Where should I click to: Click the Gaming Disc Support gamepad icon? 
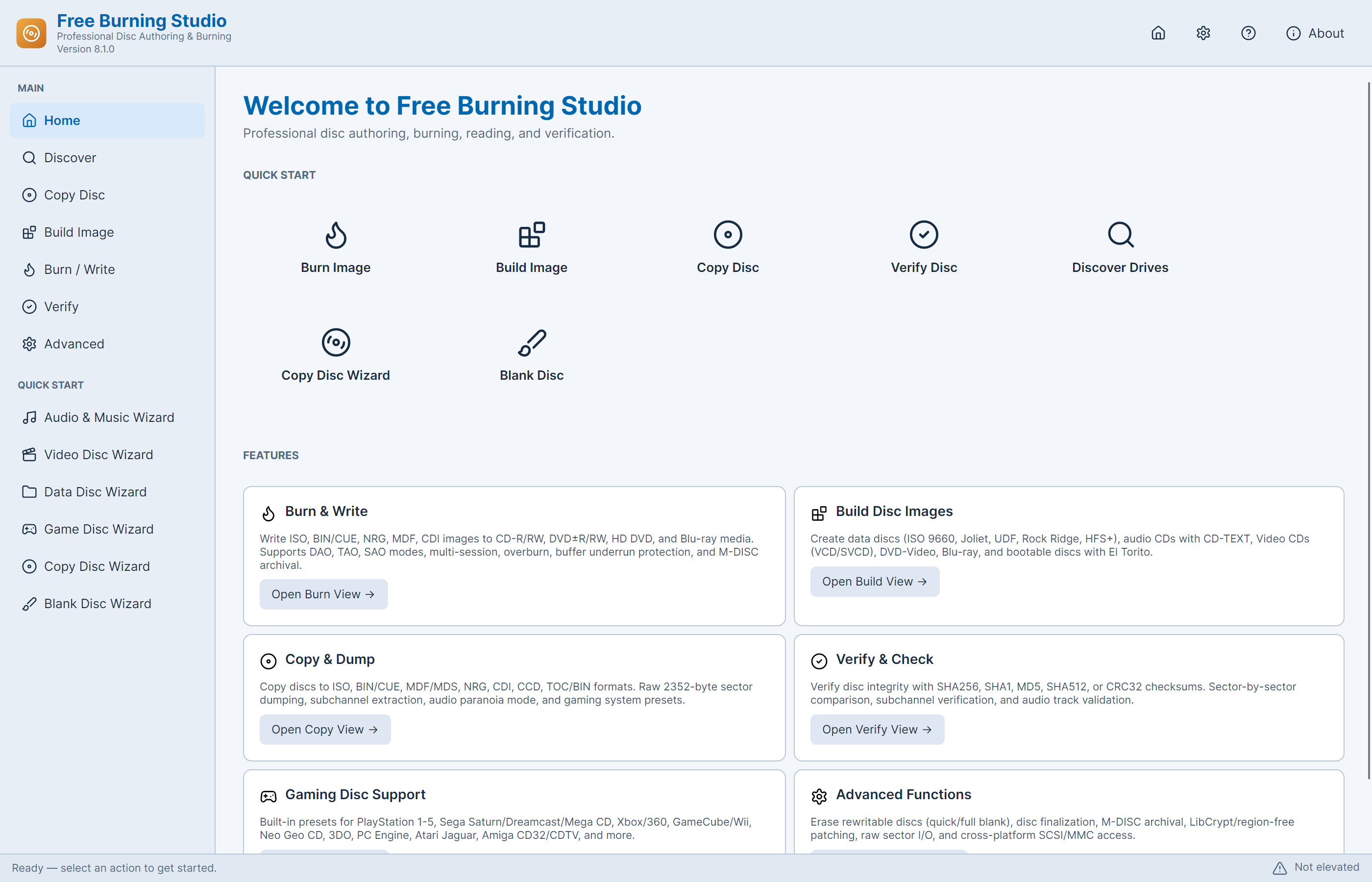[x=268, y=796]
